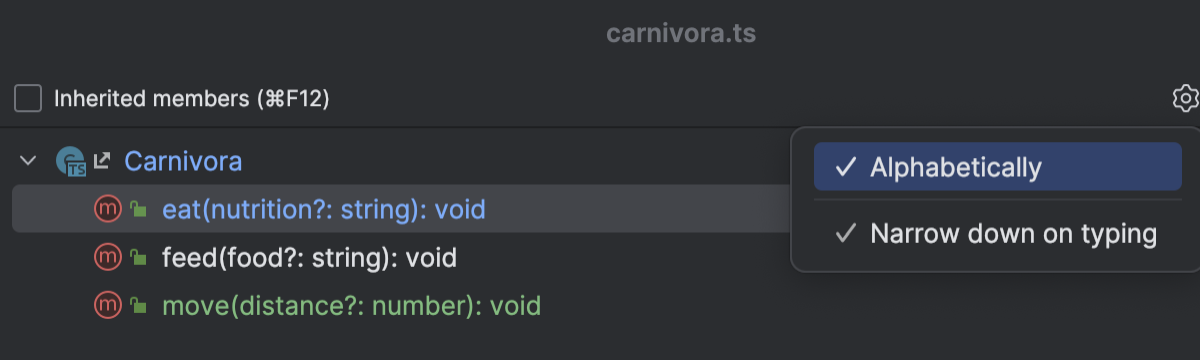Screen dimensions: 1200x360
Task: Click the red method icon for eat
Action: (107, 210)
